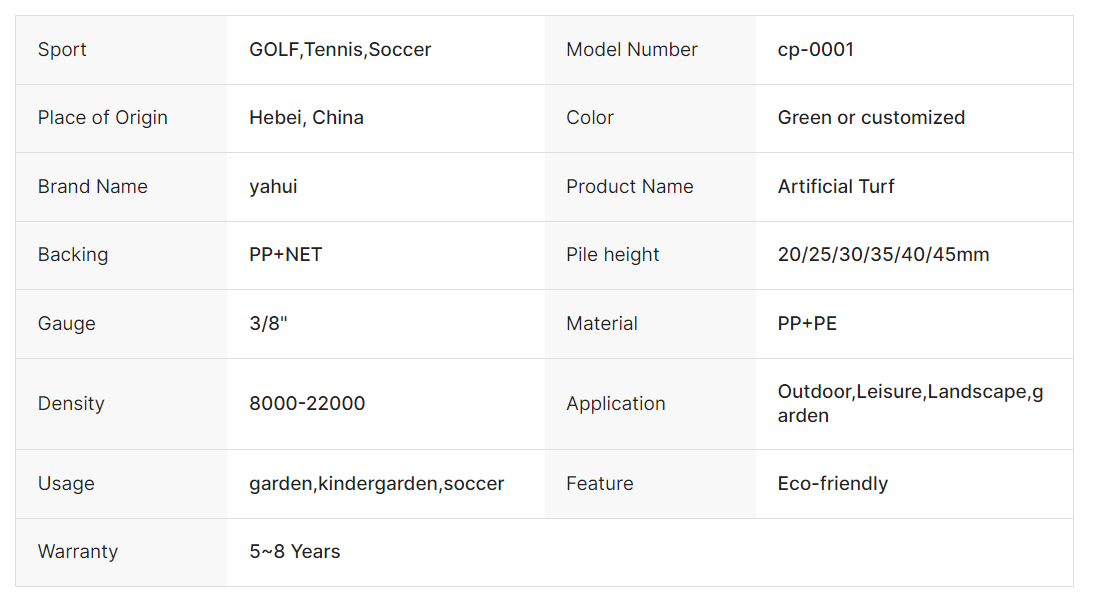The height and width of the screenshot is (603, 1096).
Task: Click the Place of Origin label
Action: click(x=103, y=117)
